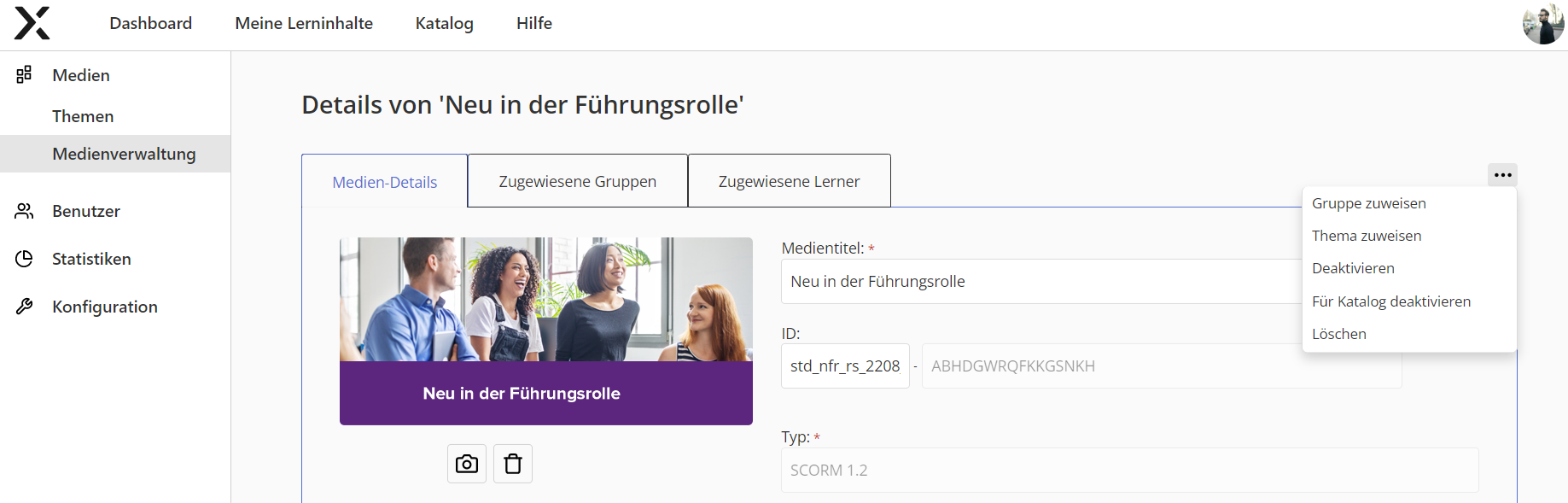Viewport: 1568px width, 503px height.
Task: Select 'Deaktivieren' in actions menu
Action: (1353, 268)
